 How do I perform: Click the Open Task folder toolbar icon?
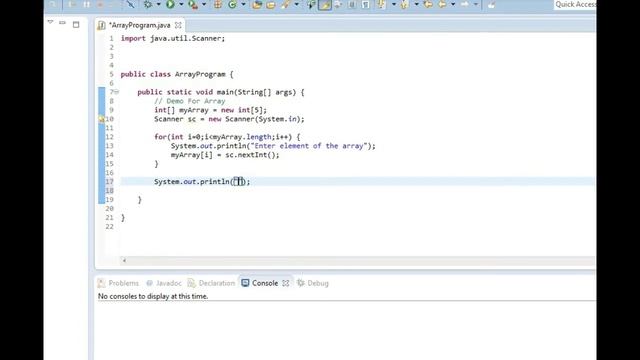pos(271,5)
